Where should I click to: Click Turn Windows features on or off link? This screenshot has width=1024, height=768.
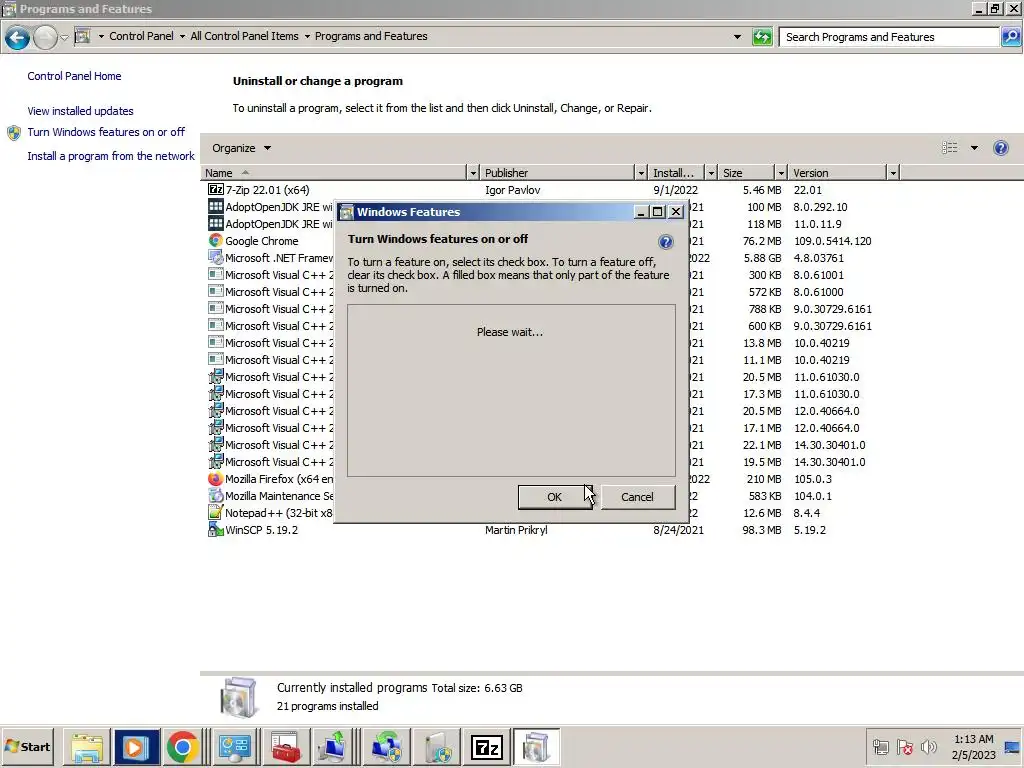(106, 132)
